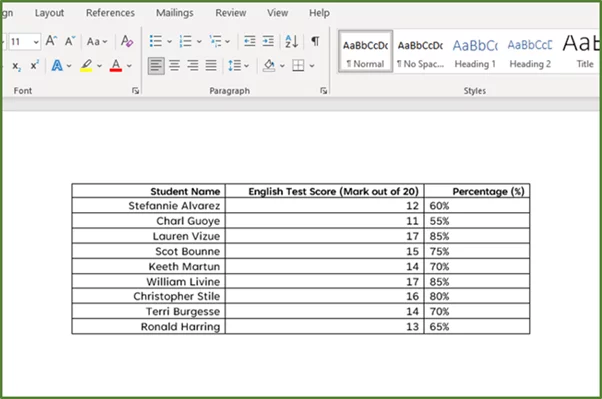Click the Scot Bounne cell

coord(149,251)
